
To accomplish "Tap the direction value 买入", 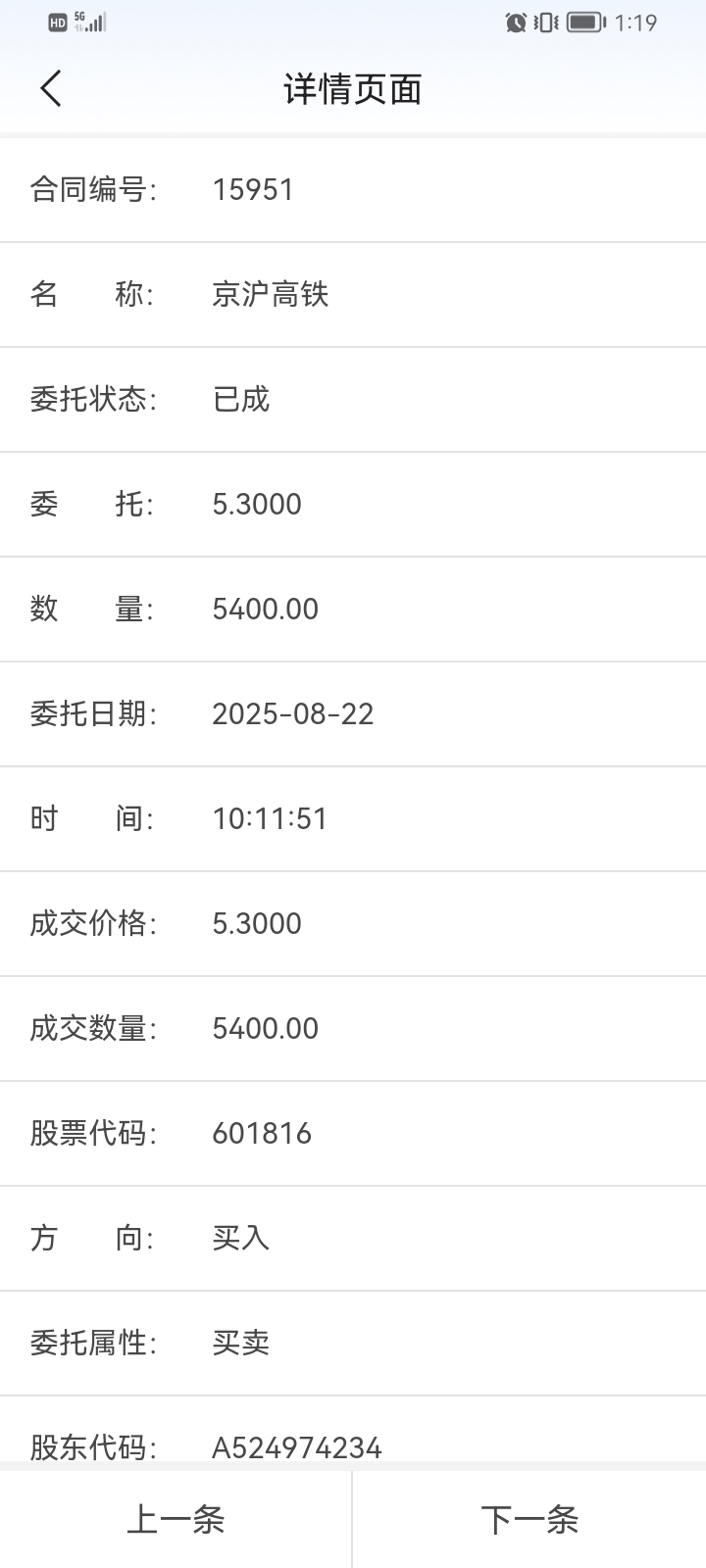I will coord(241,1238).
